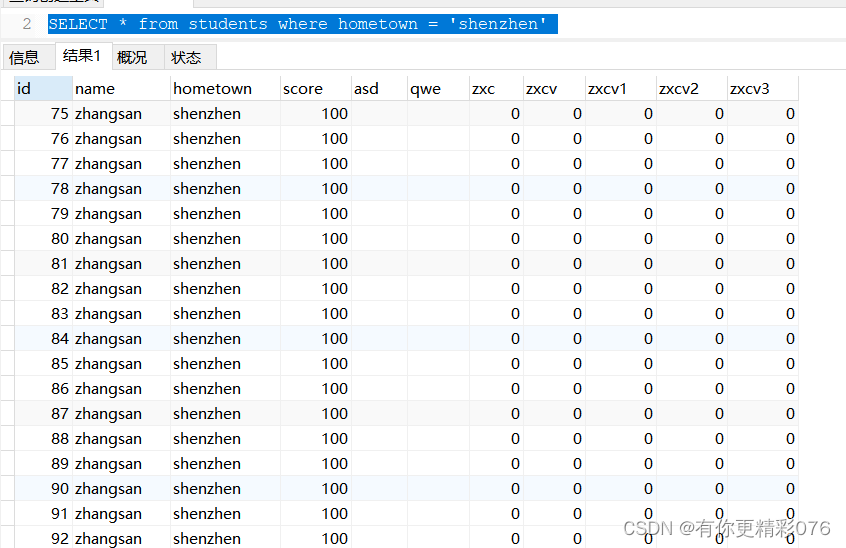Click zhangsan name in row 82
The height and width of the screenshot is (548, 846).
pos(121,289)
